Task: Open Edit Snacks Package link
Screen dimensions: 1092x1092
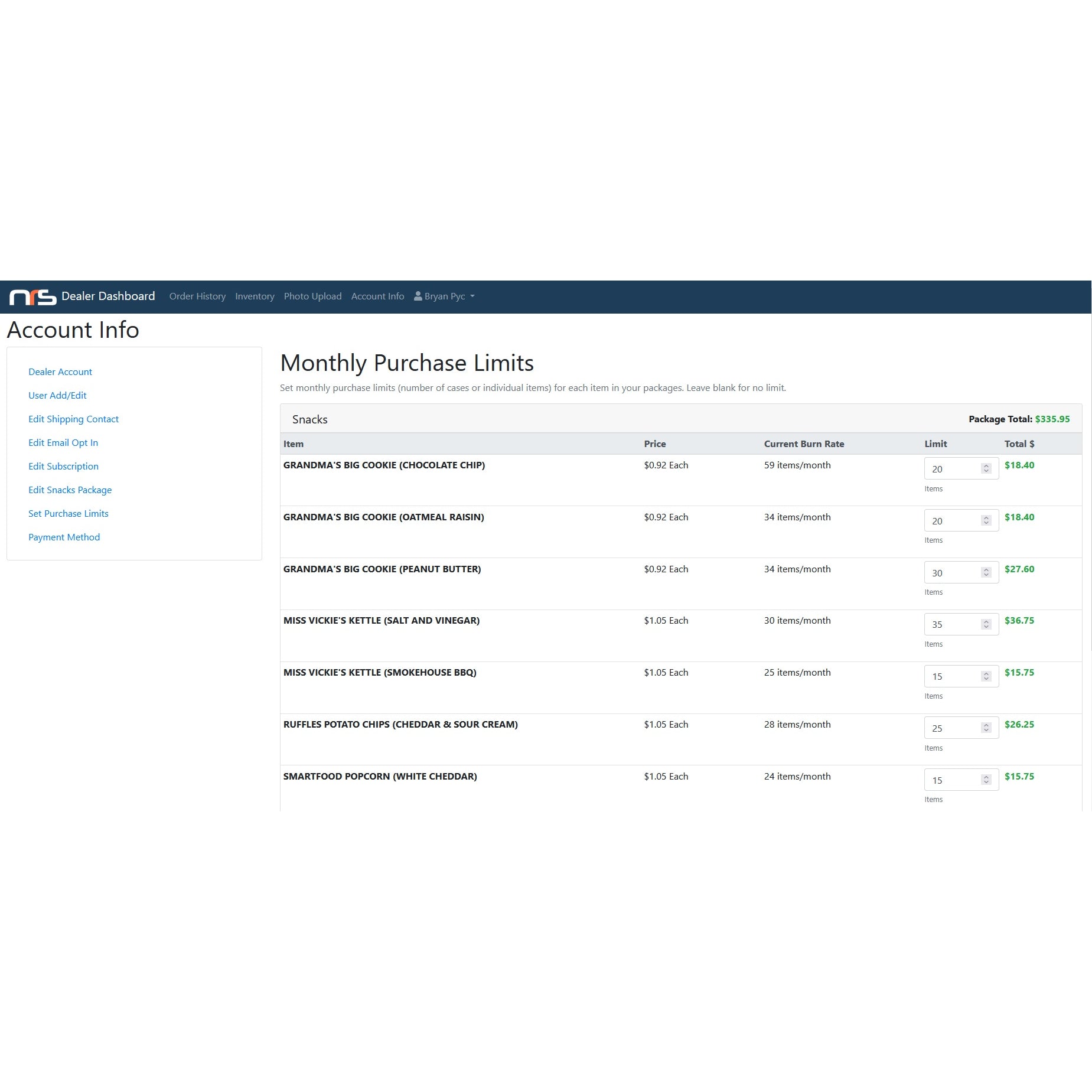Action: 70,490
